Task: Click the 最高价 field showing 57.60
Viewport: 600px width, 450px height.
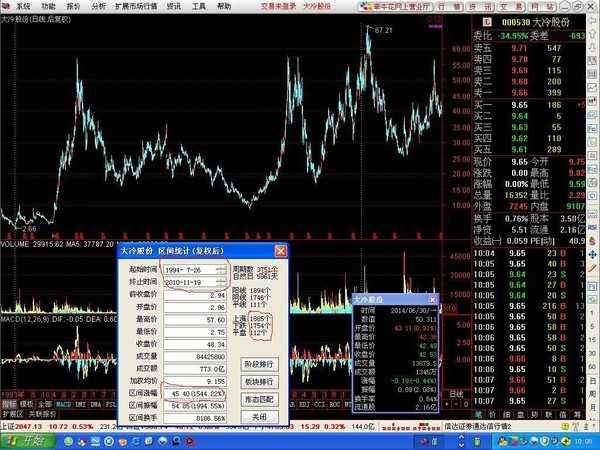Action: click(x=195, y=320)
